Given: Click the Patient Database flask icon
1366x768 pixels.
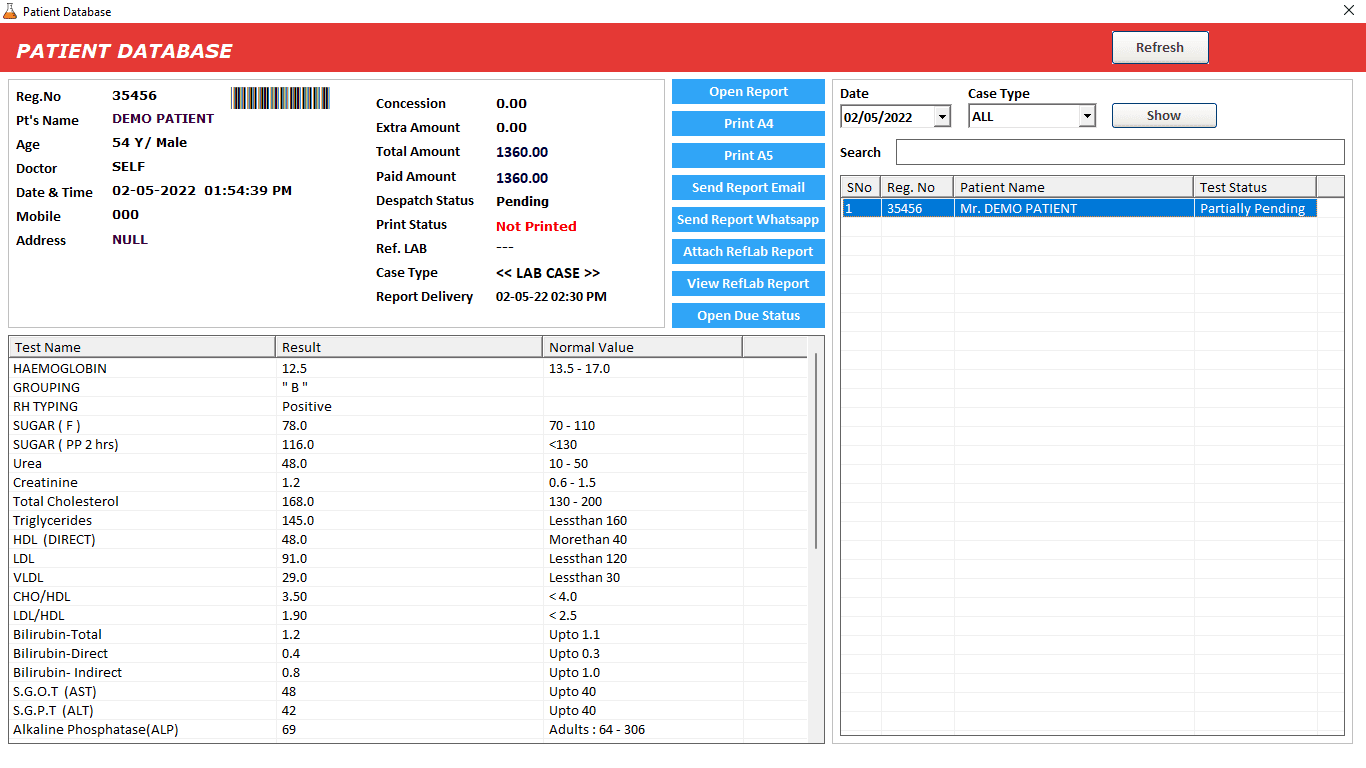Looking at the screenshot, I should (10, 11).
